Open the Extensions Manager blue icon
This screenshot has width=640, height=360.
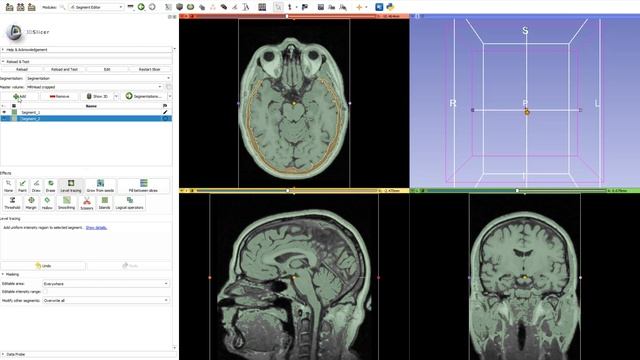[x=379, y=7]
